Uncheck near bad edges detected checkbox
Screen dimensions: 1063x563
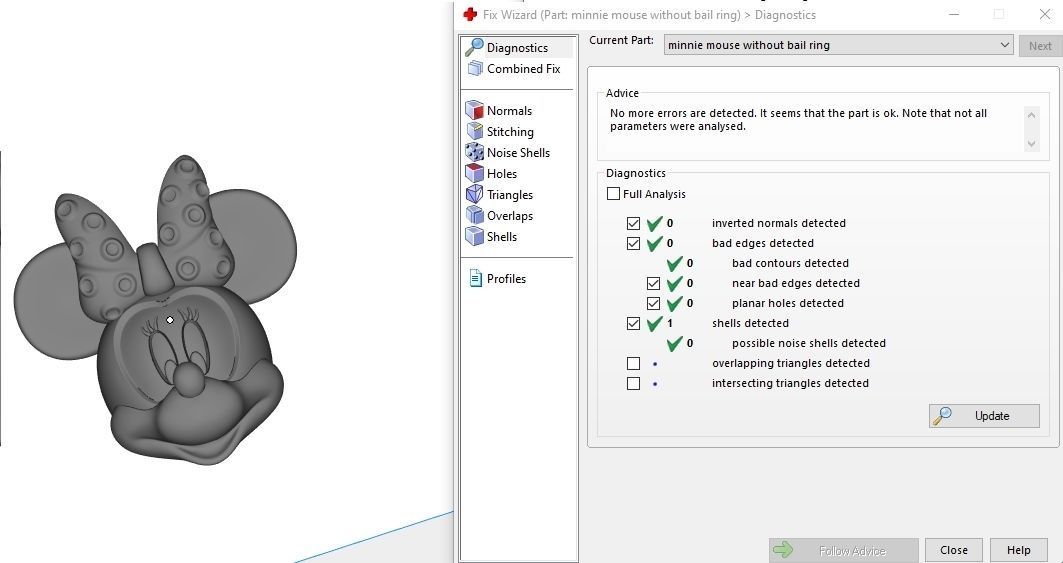pyautogui.click(x=654, y=284)
